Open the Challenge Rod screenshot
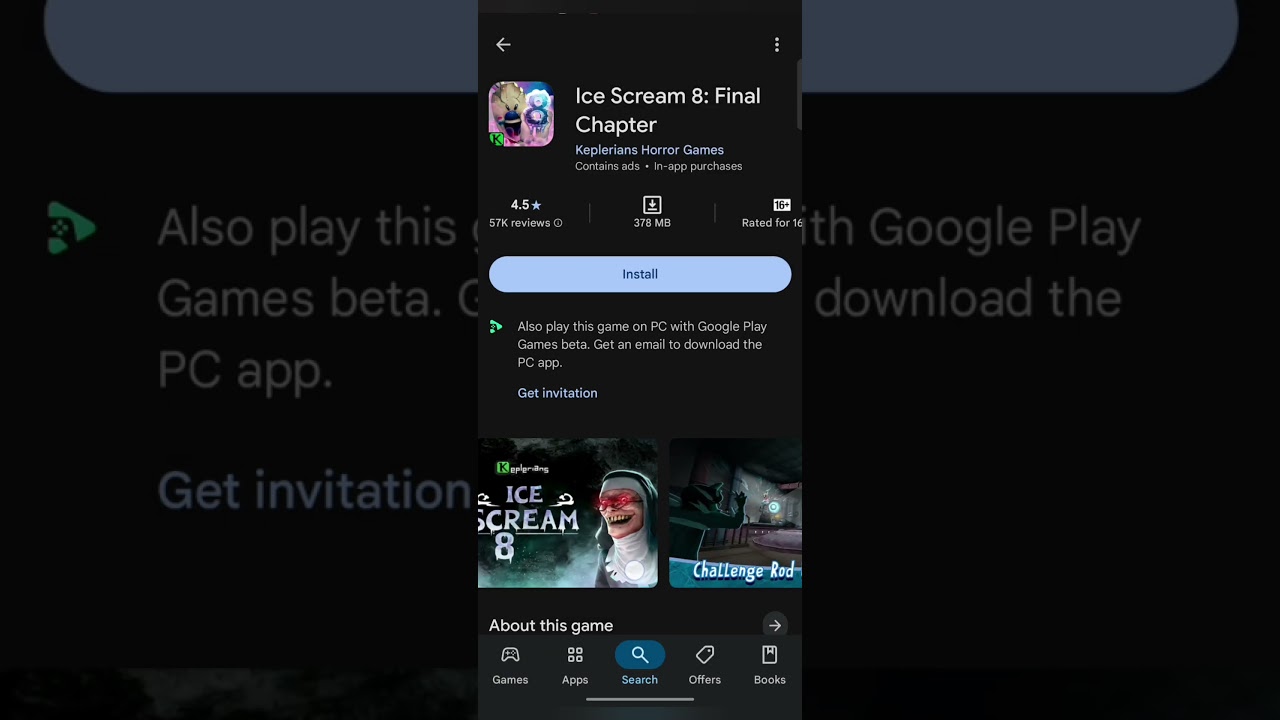 pyautogui.click(x=735, y=513)
